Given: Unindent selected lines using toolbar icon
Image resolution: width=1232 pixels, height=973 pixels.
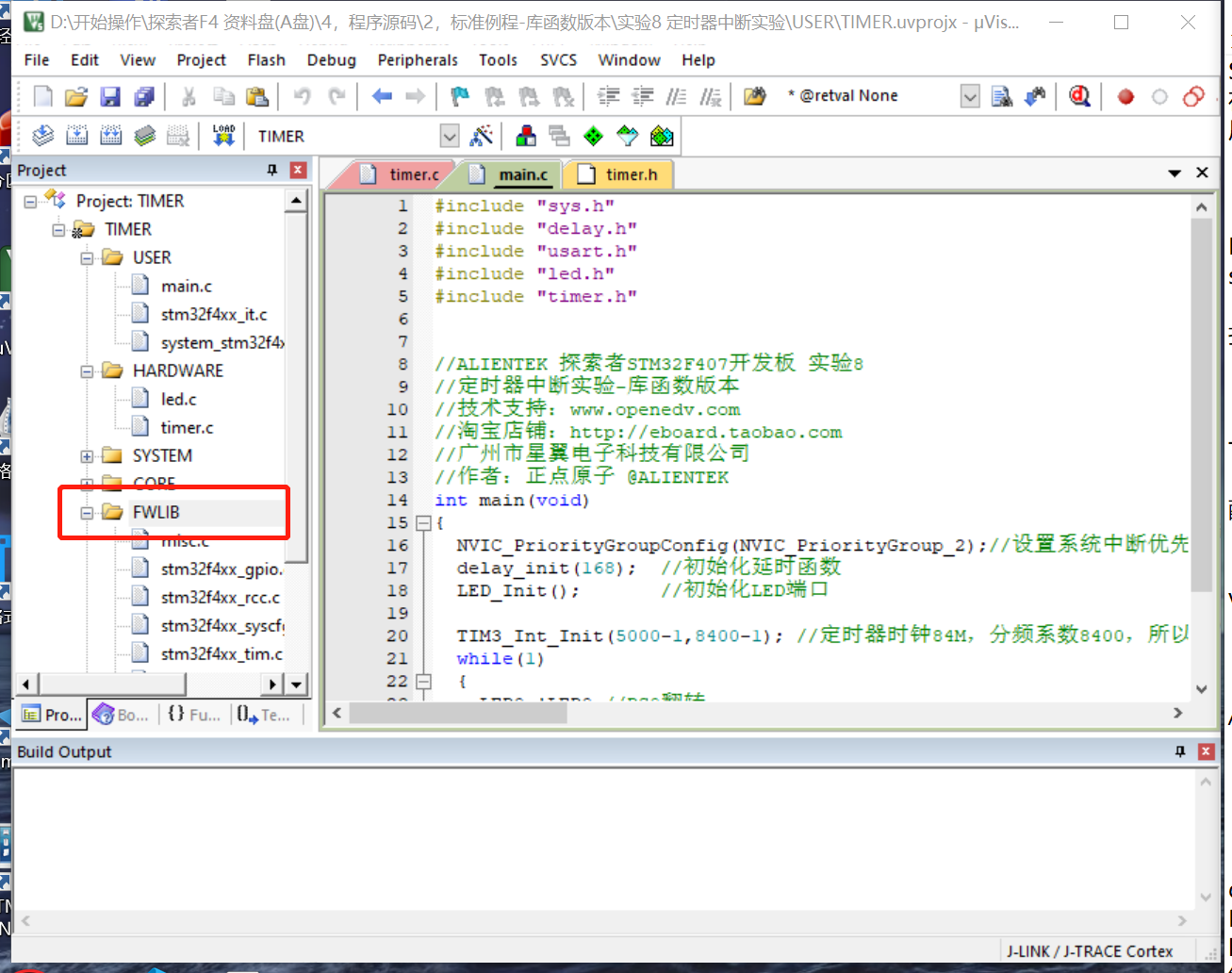Looking at the screenshot, I should pyautogui.click(x=643, y=96).
